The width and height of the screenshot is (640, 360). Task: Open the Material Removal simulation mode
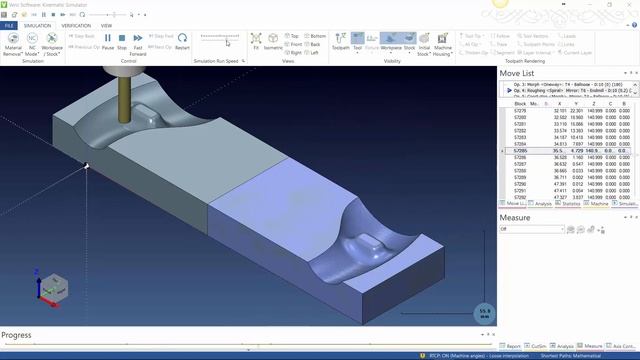click(x=13, y=44)
